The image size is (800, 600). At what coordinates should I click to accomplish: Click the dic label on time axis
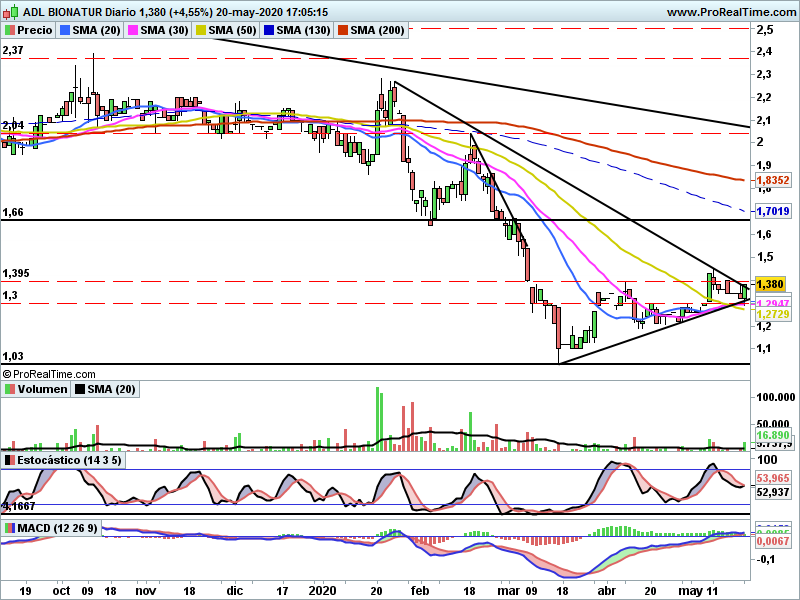click(235, 591)
